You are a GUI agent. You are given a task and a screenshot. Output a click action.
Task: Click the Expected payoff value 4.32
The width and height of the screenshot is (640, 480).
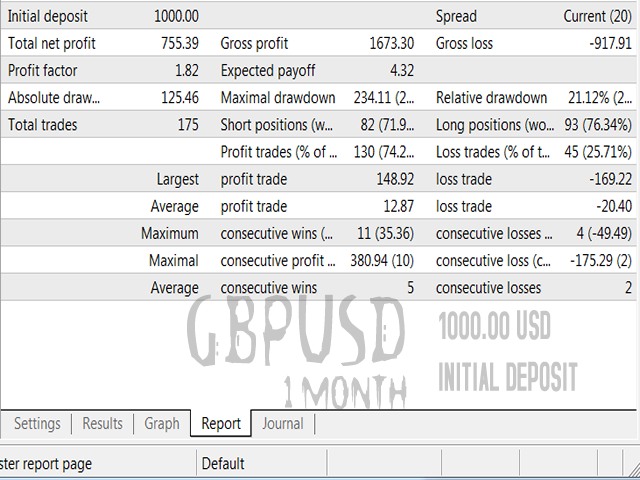pos(401,71)
